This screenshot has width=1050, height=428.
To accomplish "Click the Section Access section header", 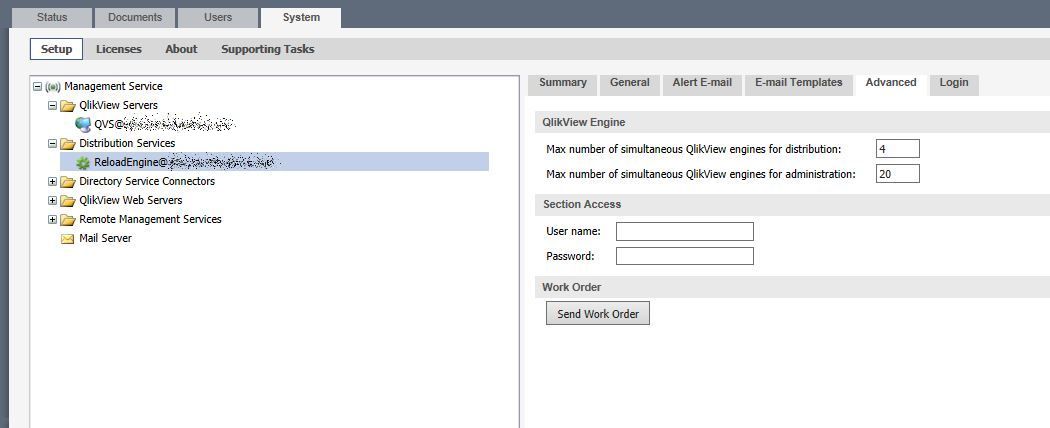I will click(792, 204).
